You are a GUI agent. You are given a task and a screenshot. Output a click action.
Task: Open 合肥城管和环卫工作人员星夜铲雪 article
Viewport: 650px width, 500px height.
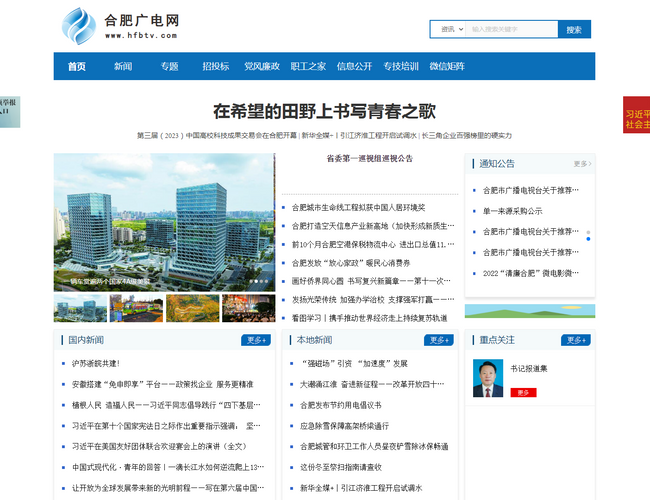click(374, 447)
